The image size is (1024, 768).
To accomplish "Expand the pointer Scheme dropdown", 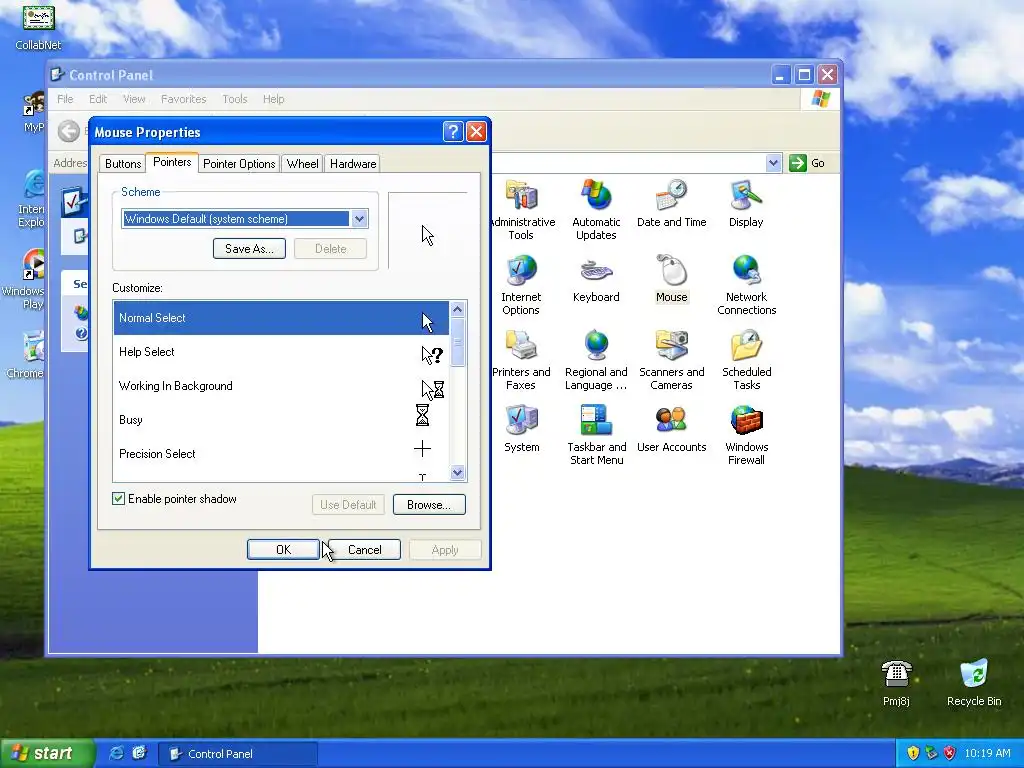I will pyautogui.click(x=359, y=219).
